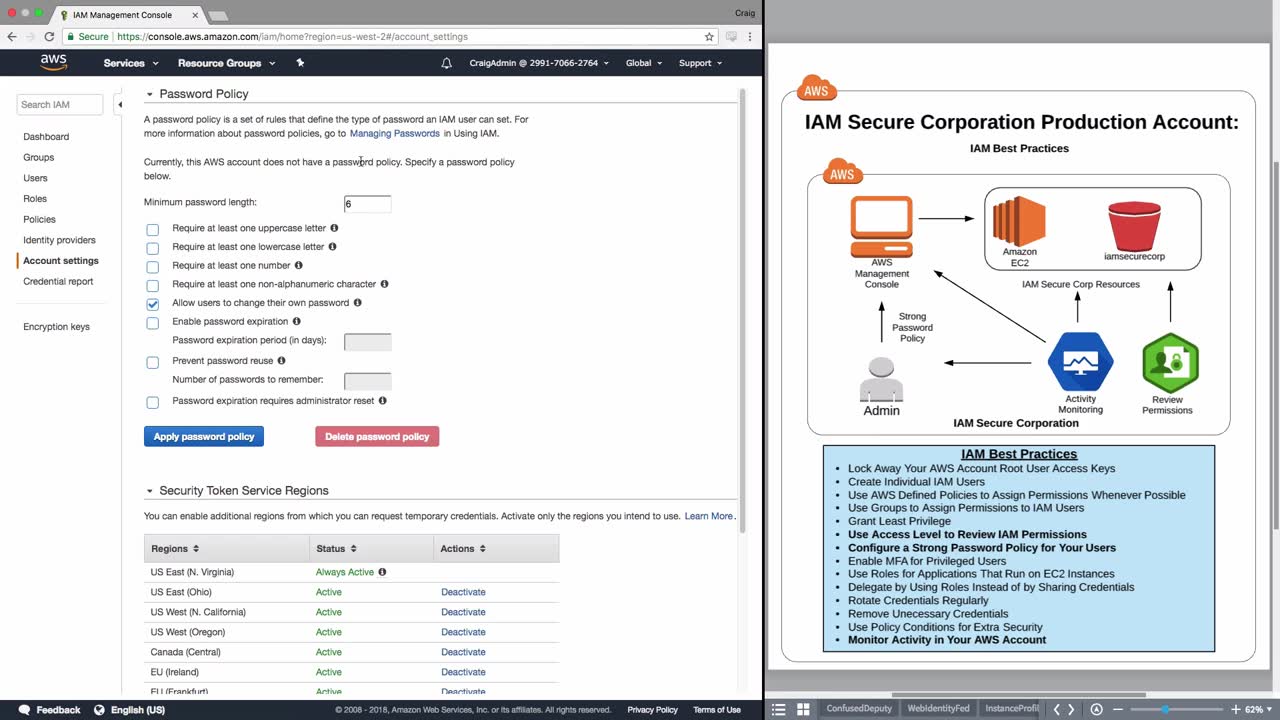
Task: Switch to the ConfusedDeputy sheet tab
Action: (x=858, y=709)
